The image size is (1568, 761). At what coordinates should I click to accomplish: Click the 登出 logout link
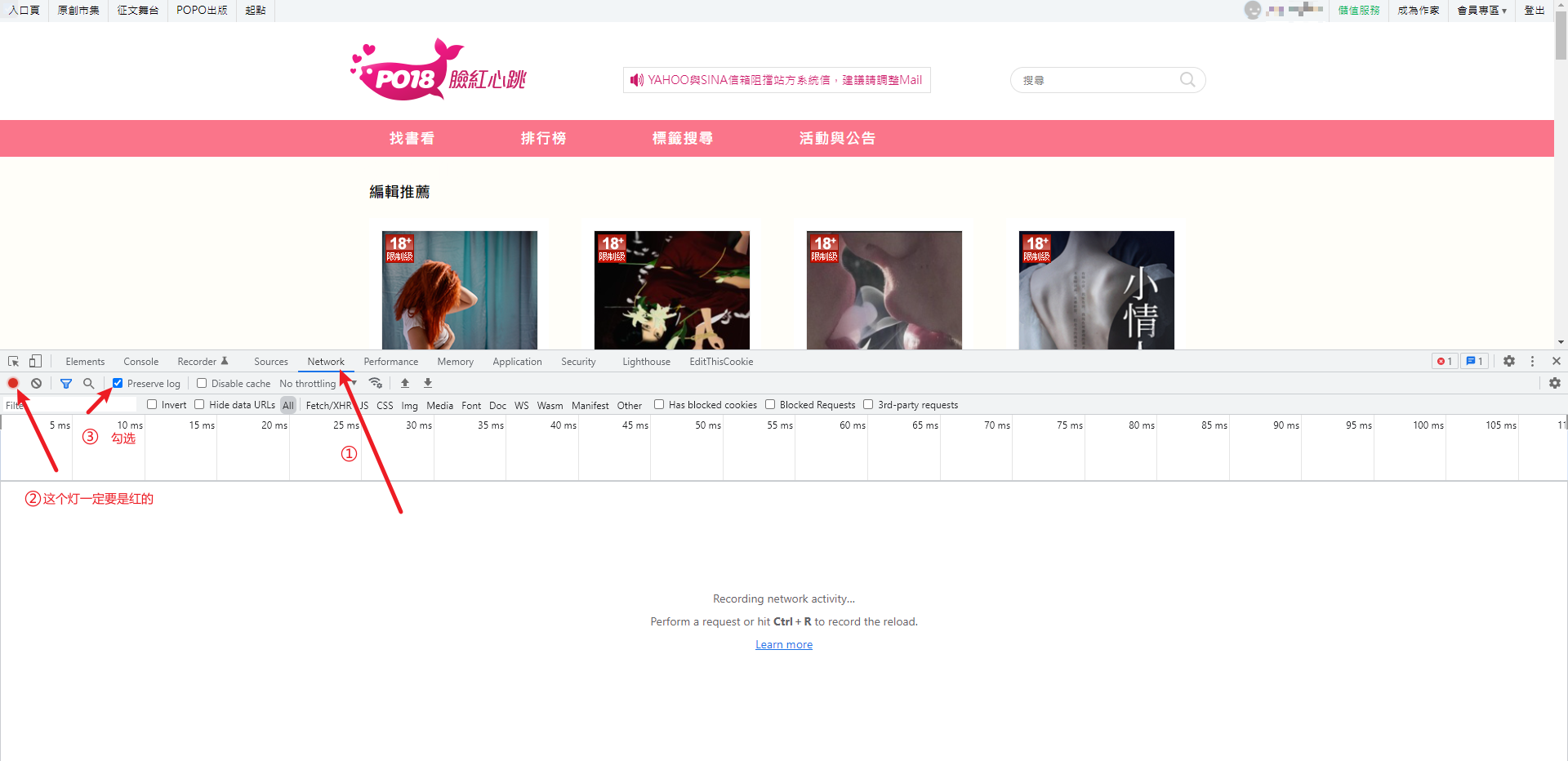pyautogui.click(x=1535, y=11)
